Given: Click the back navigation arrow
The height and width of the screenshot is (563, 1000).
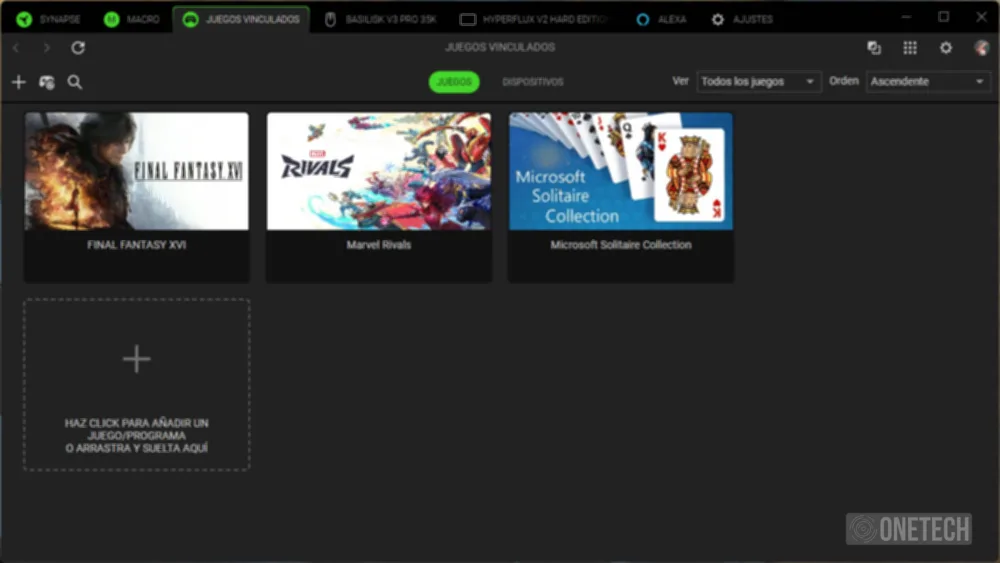Looking at the screenshot, I should pyautogui.click(x=16, y=48).
